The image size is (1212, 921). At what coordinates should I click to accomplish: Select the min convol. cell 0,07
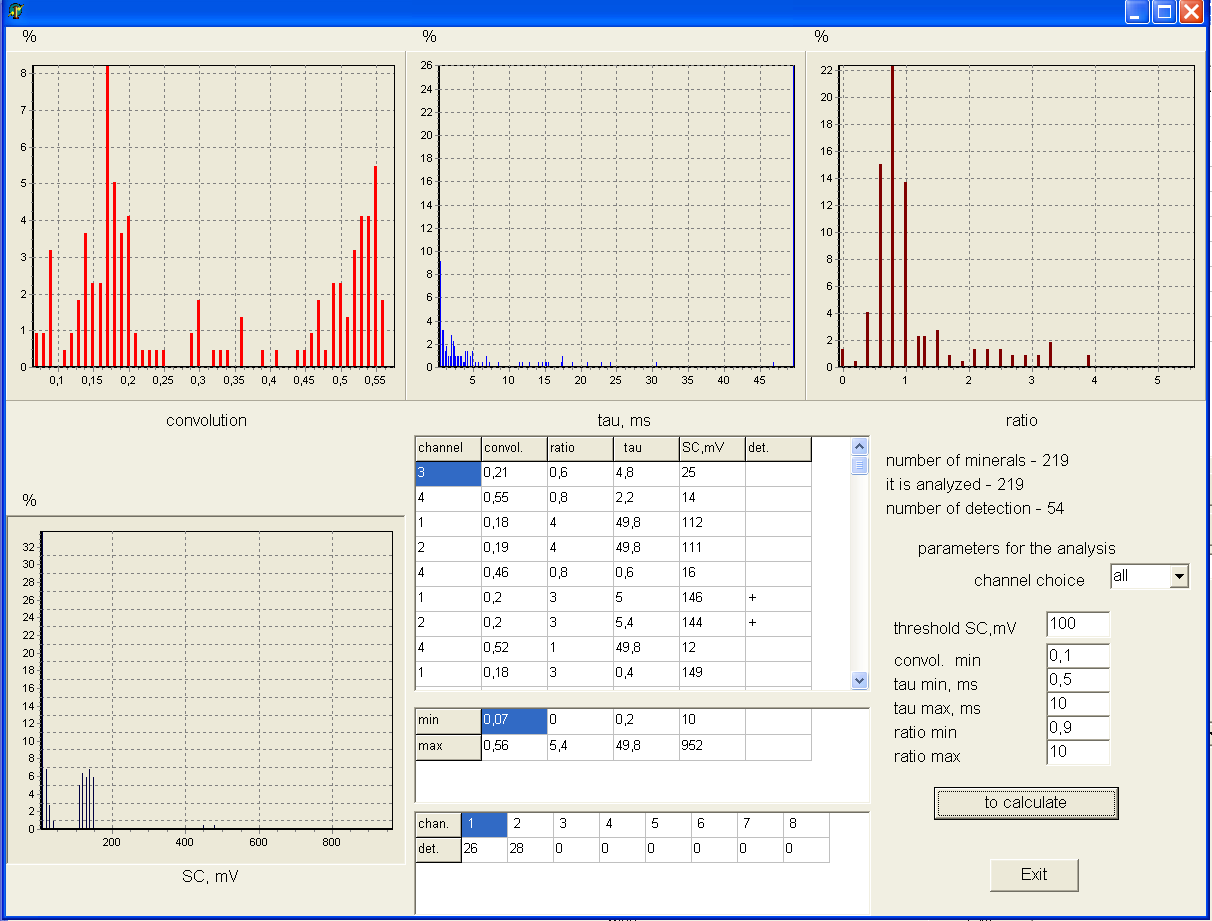pyautogui.click(x=514, y=720)
